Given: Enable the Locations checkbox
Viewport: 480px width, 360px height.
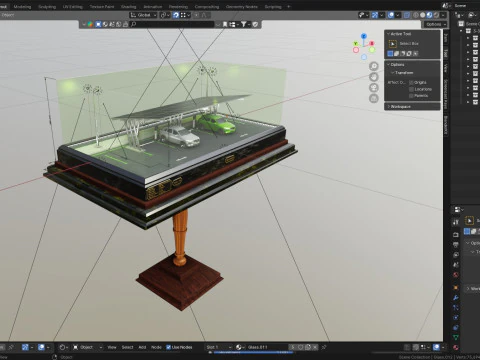Looking at the screenshot, I should coord(411,89).
